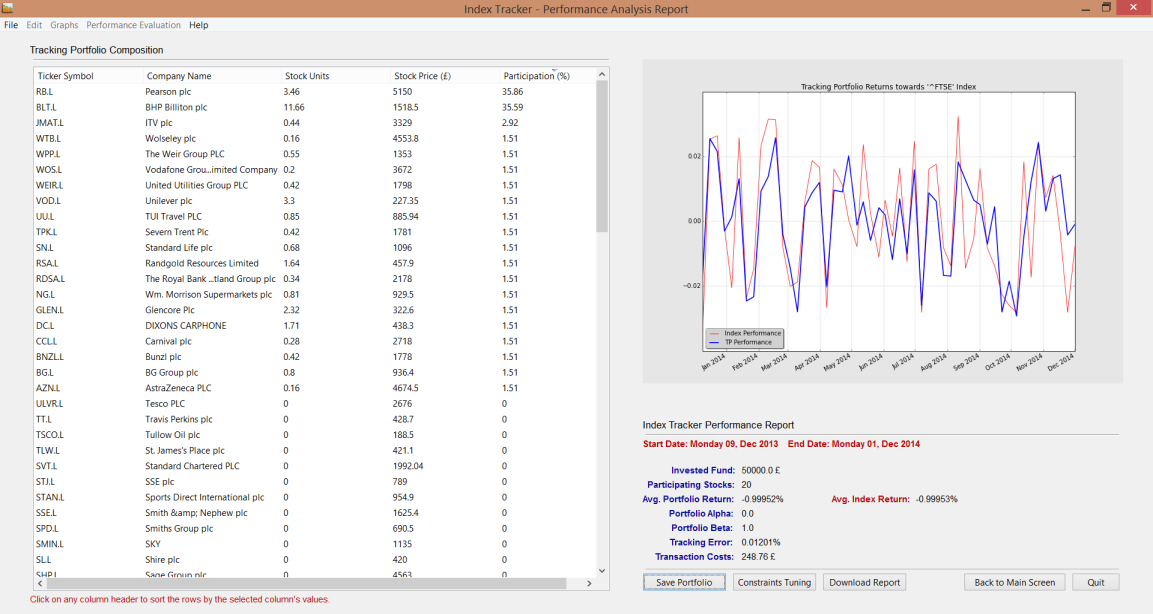1153x614 pixels.
Task: Click the Transaction Costs value 248.76 £
Action: (x=758, y=557)
